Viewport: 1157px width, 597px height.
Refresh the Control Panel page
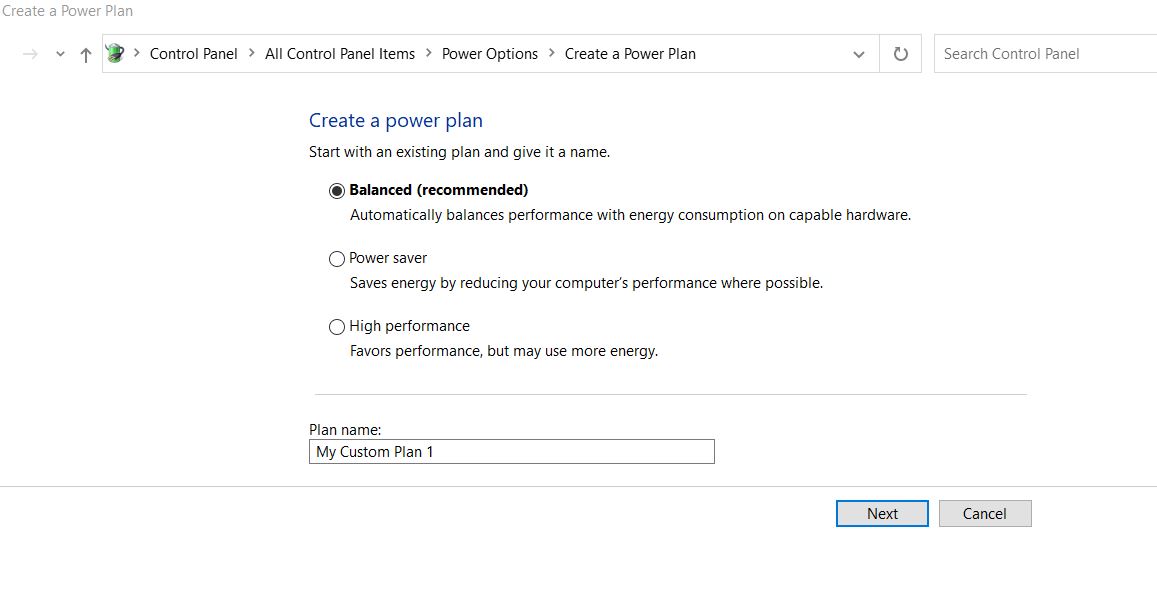tap(900, 54)
